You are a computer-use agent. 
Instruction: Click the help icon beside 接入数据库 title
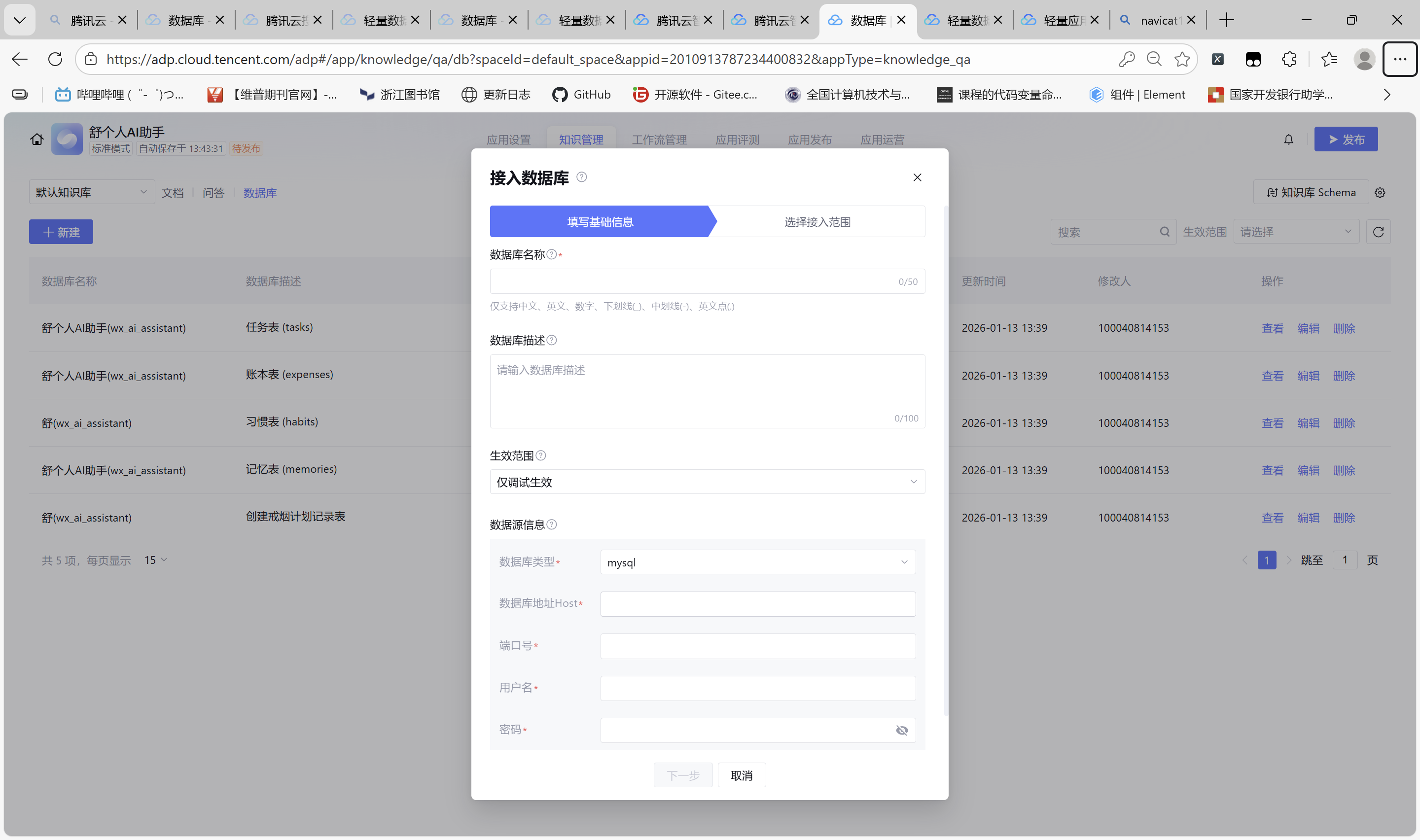click(581, 177)
